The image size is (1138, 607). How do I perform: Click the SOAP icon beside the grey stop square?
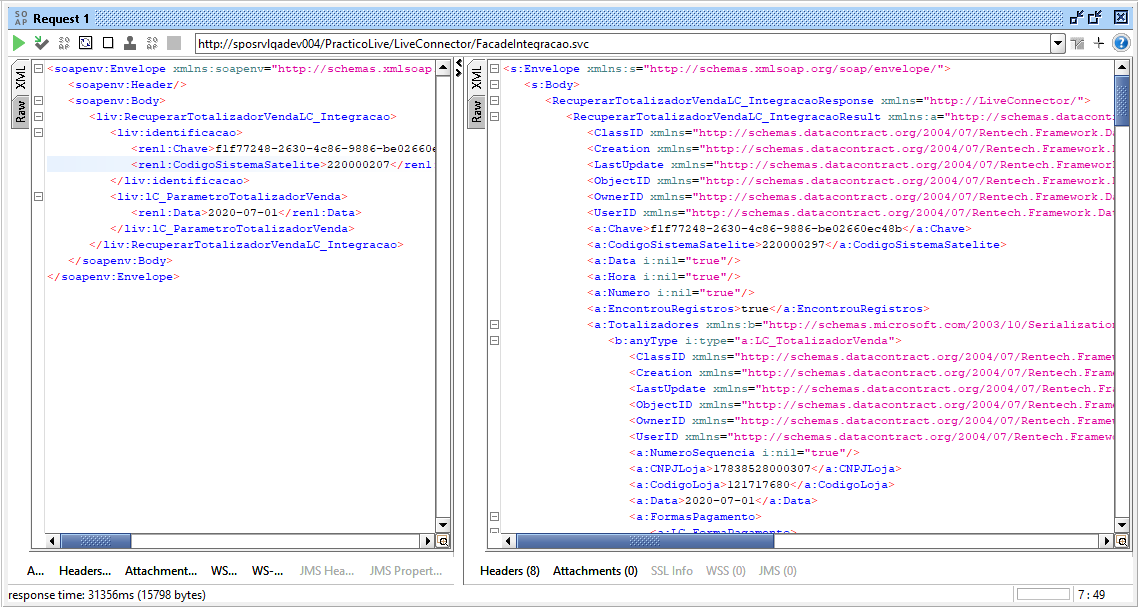(x=152, y=43)
